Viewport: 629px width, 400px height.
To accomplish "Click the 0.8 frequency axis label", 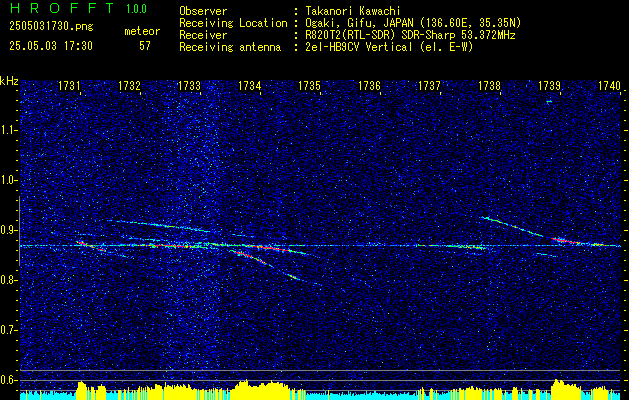I will tap(9, 280).
